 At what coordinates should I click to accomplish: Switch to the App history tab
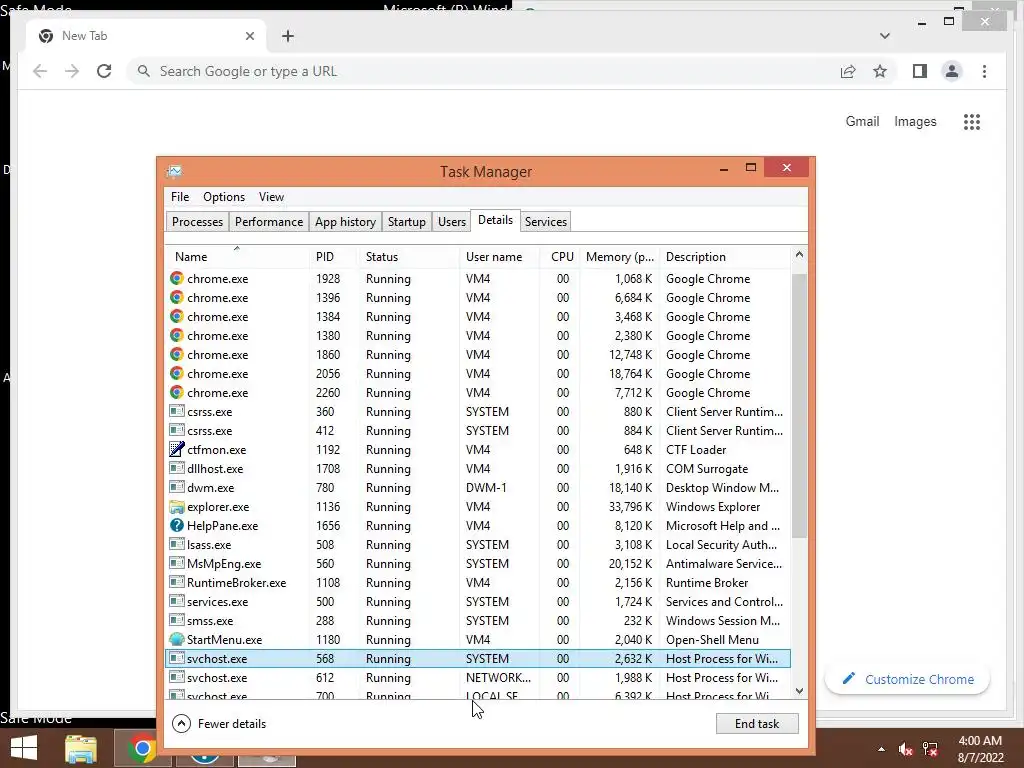(345, 221)
